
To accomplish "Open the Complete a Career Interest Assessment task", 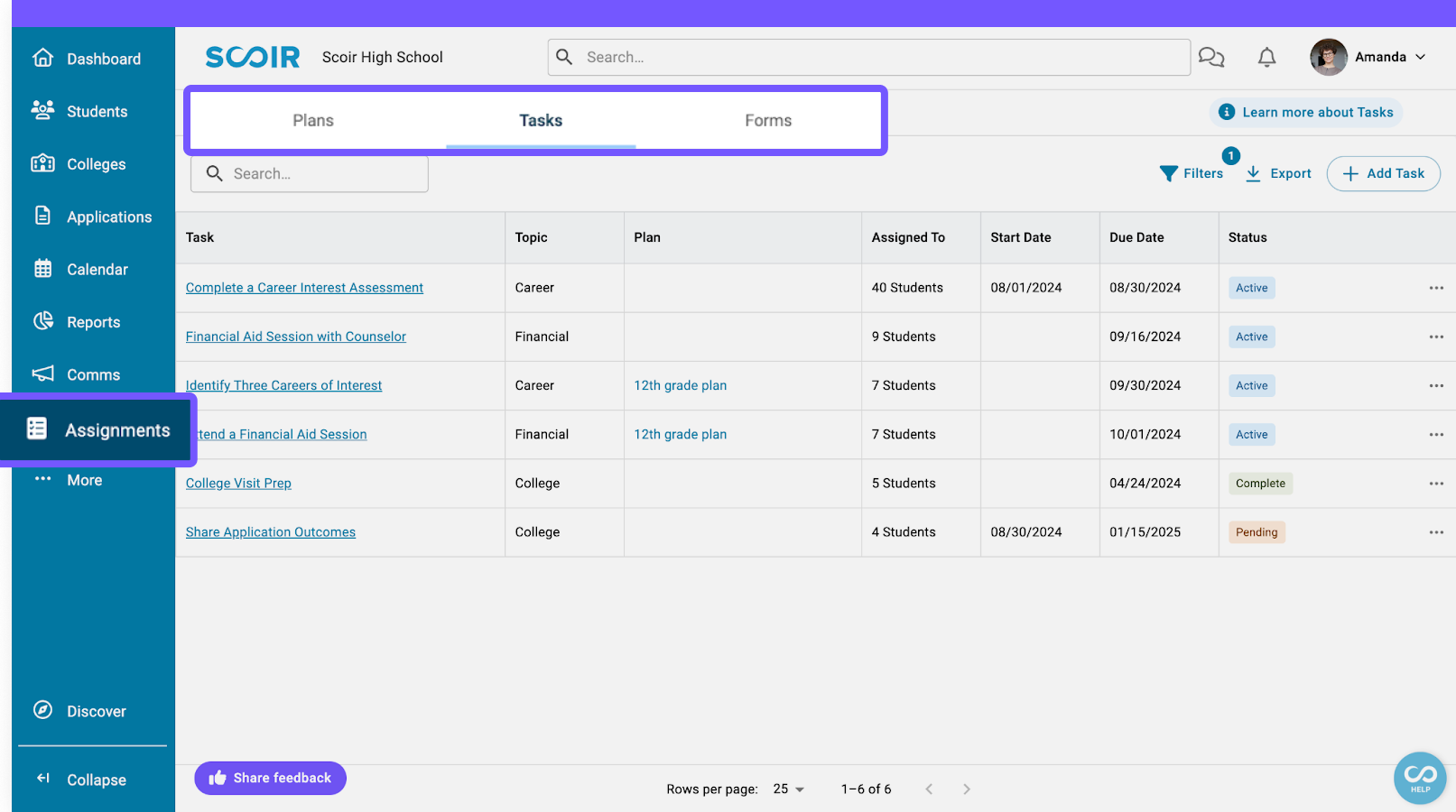I will 304,287.
